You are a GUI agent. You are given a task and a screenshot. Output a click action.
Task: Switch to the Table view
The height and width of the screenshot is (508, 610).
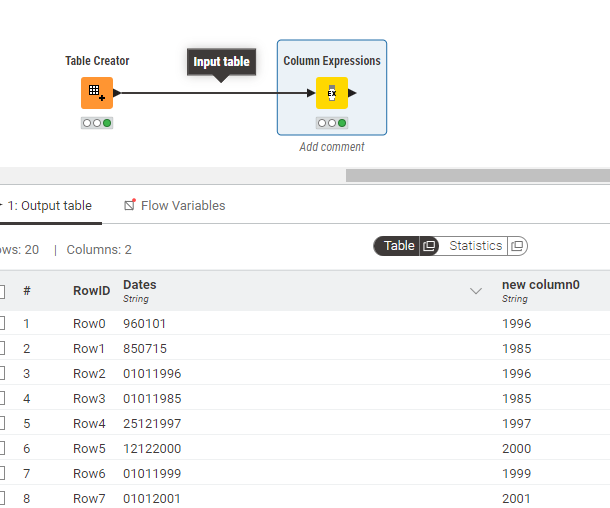coord(399,246)
